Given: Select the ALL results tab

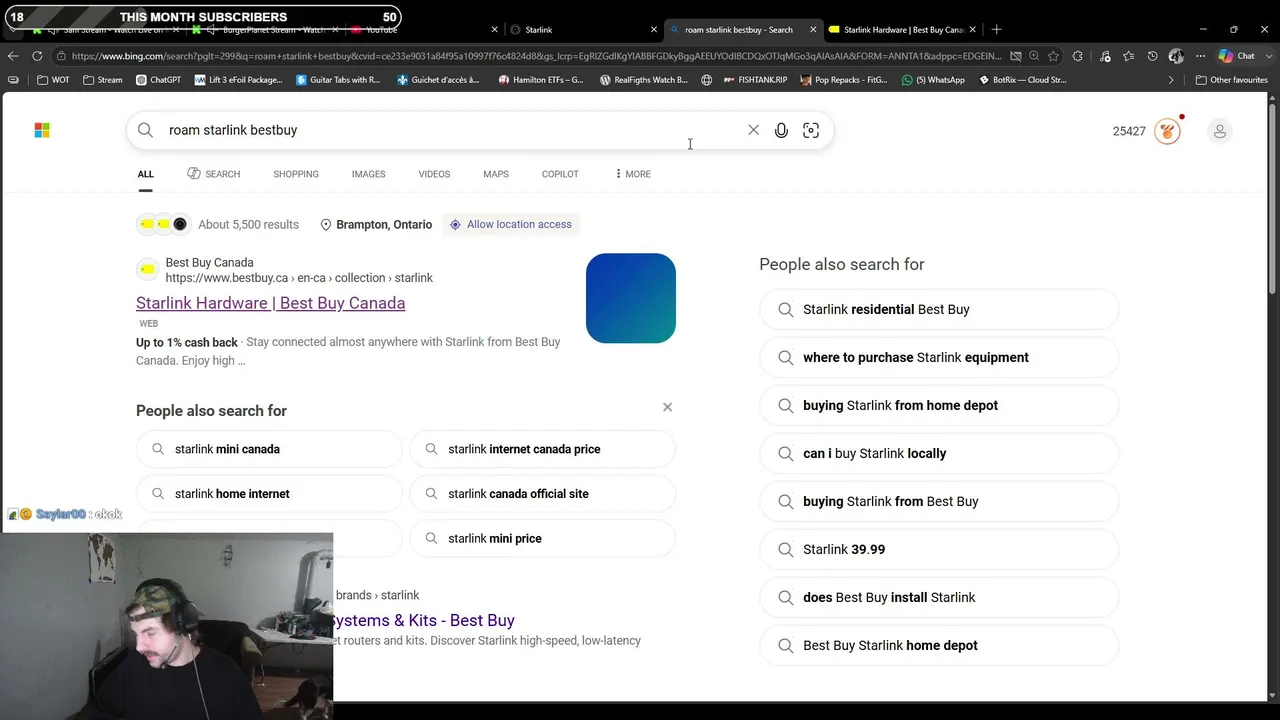Looking at the screenshot, I should click(146, 174).
